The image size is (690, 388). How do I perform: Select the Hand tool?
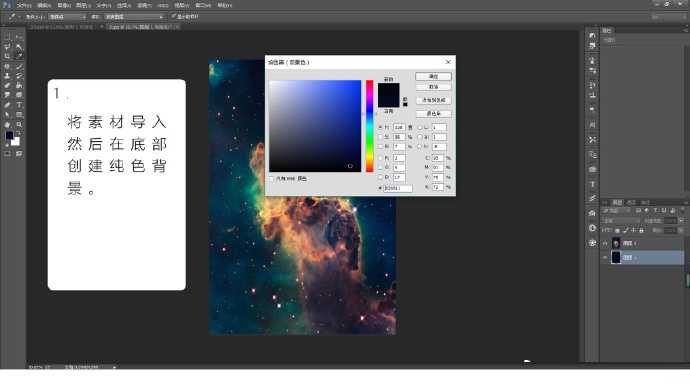tap(7, 124)
